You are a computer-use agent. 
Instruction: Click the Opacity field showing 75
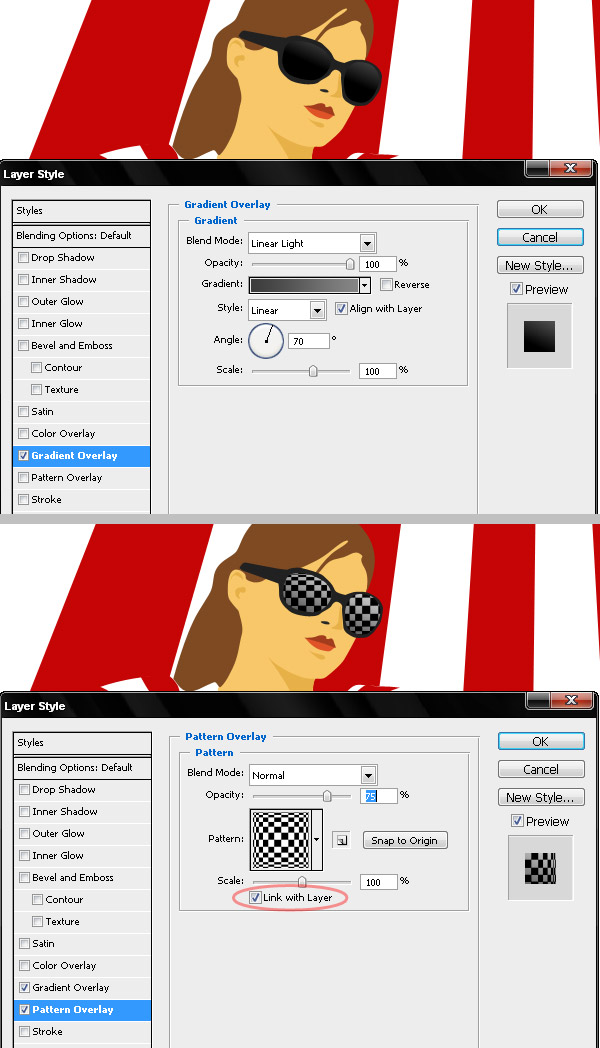click(x=379, y=796)
